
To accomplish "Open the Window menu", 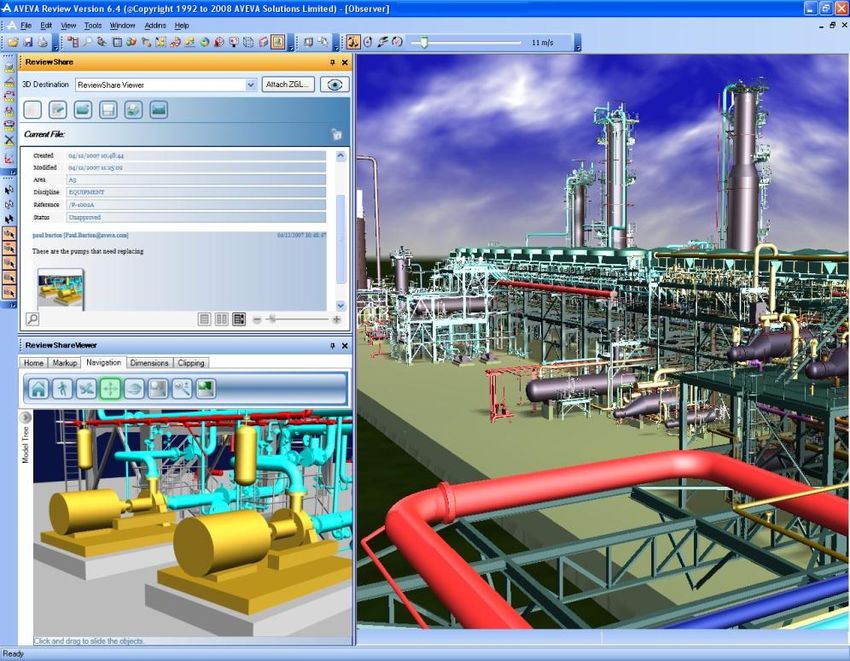I will pyautogui.click(x=123, y=25).
